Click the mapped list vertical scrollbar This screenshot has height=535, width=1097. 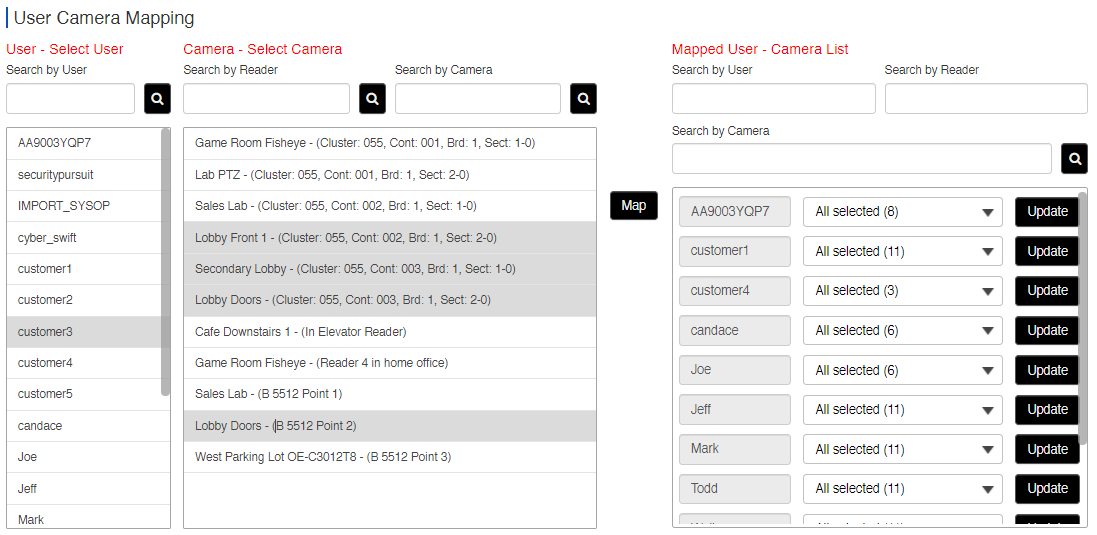click(1083, 318)
